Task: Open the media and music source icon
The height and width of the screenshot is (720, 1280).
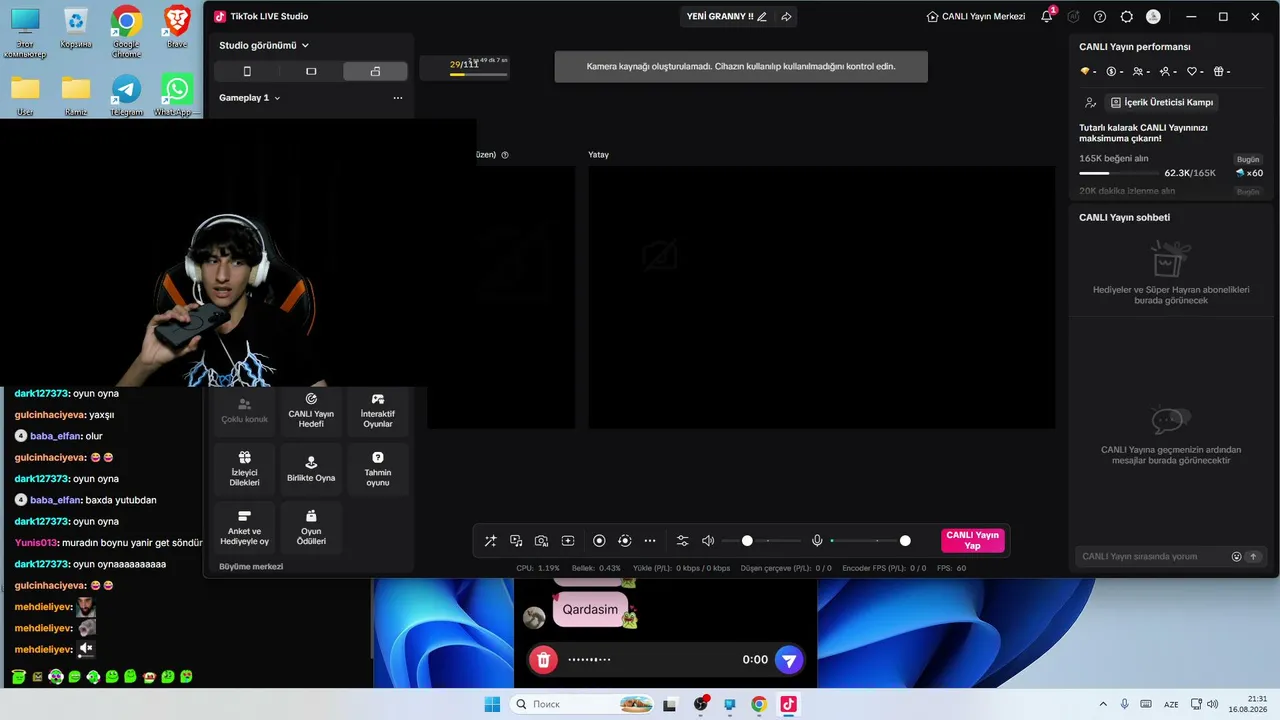Action: [x=516, y=541]
